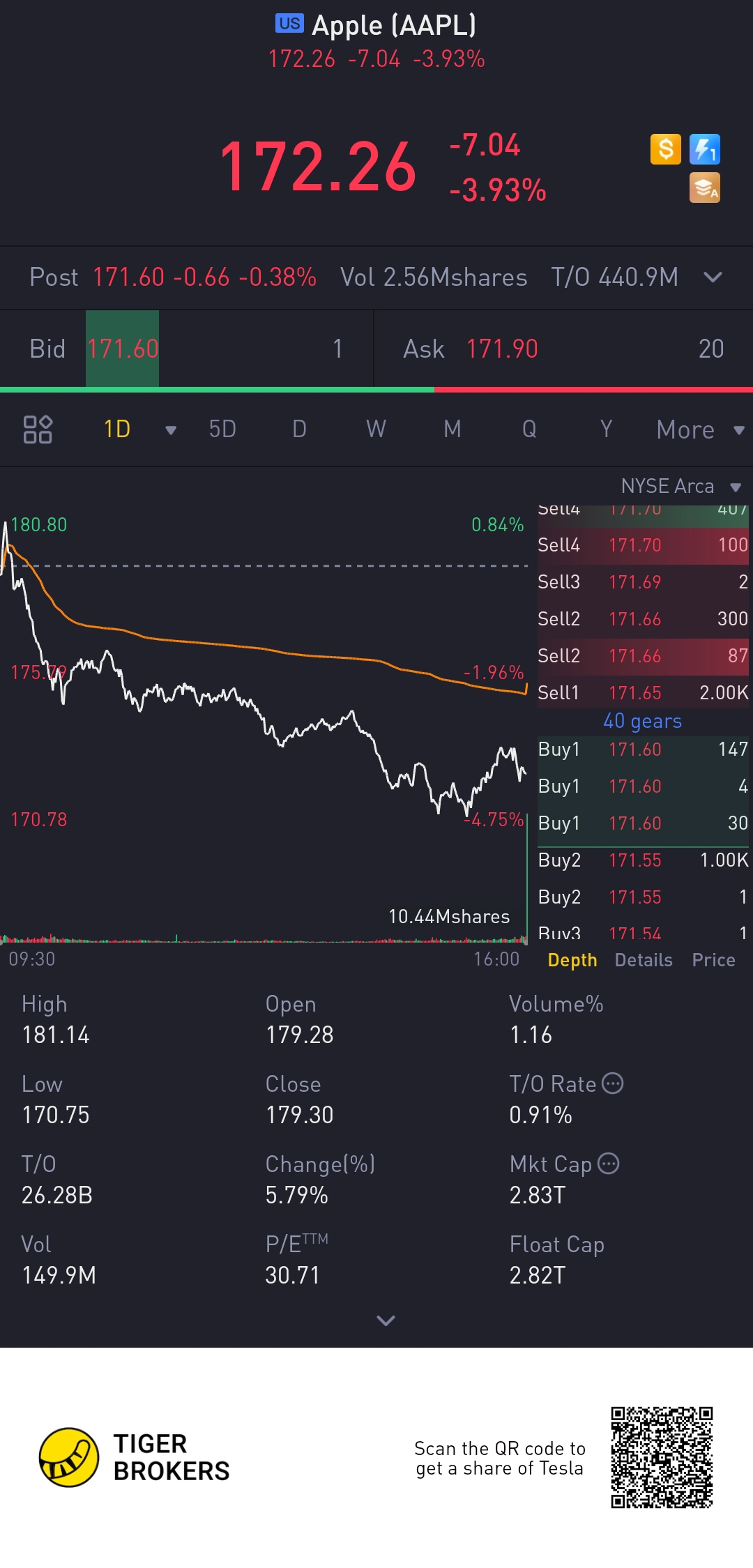
Task: Select Sell2 171.66 row with 300
Action: click(643, 619)
